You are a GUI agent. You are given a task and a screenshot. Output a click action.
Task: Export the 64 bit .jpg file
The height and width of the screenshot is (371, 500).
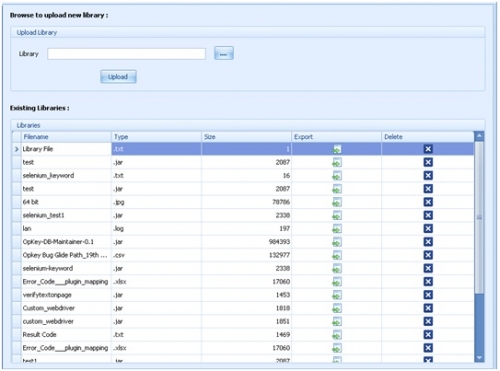[337, 202]
